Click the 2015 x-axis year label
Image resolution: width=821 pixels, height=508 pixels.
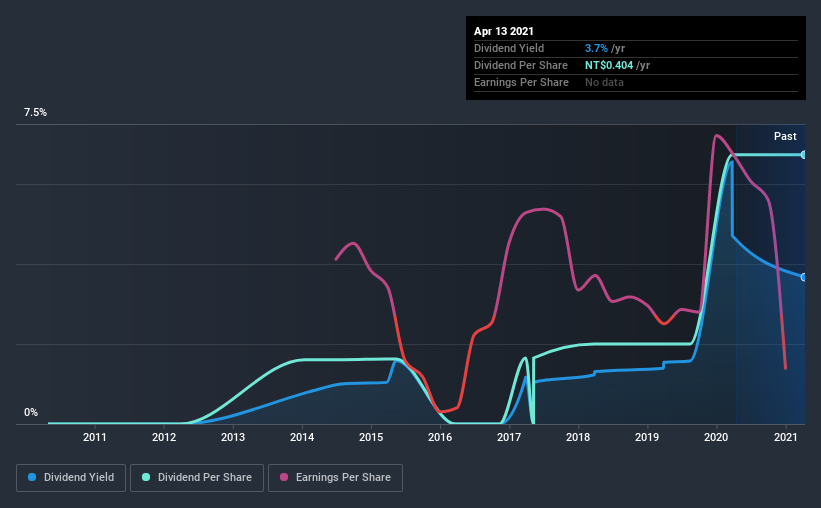point(371,437)
